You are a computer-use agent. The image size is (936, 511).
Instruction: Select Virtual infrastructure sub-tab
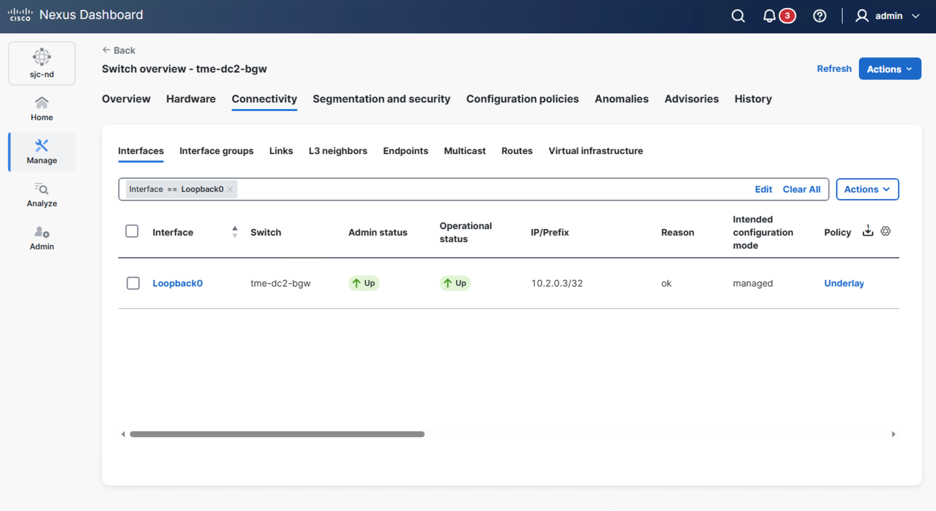pos(596,151)
